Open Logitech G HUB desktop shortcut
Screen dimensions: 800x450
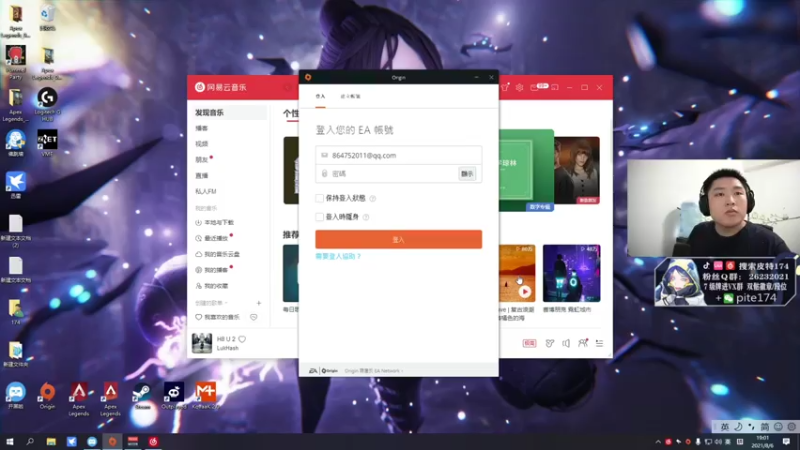[x=47, y=105]
